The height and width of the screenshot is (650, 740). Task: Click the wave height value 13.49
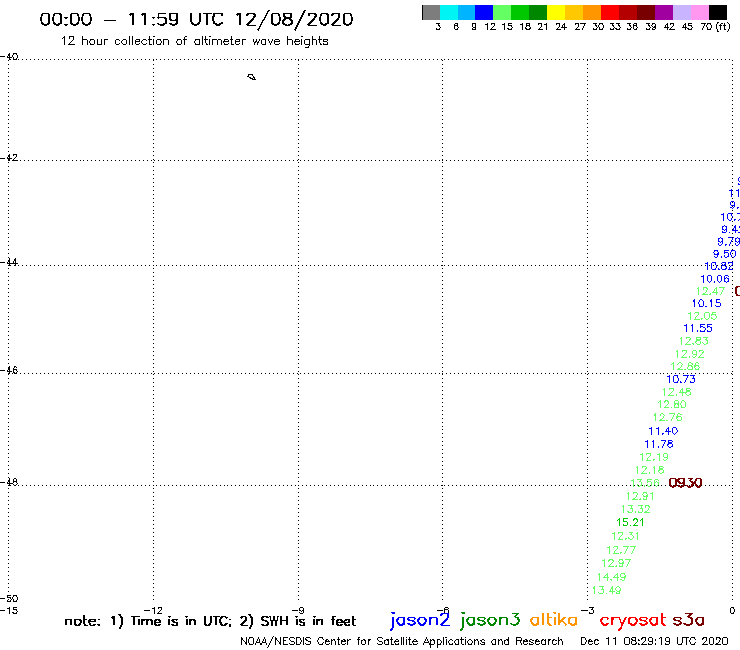[606, 590]
